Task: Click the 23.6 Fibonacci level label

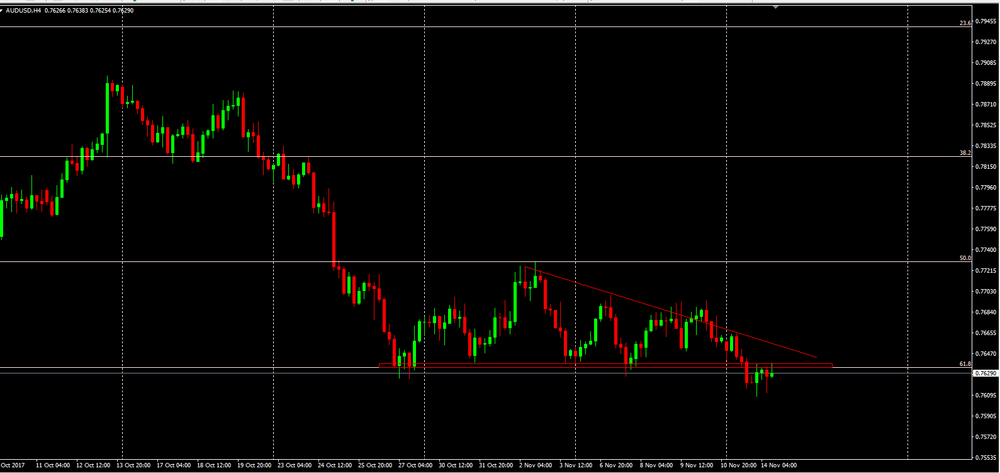Action: [x=965, y=23]
